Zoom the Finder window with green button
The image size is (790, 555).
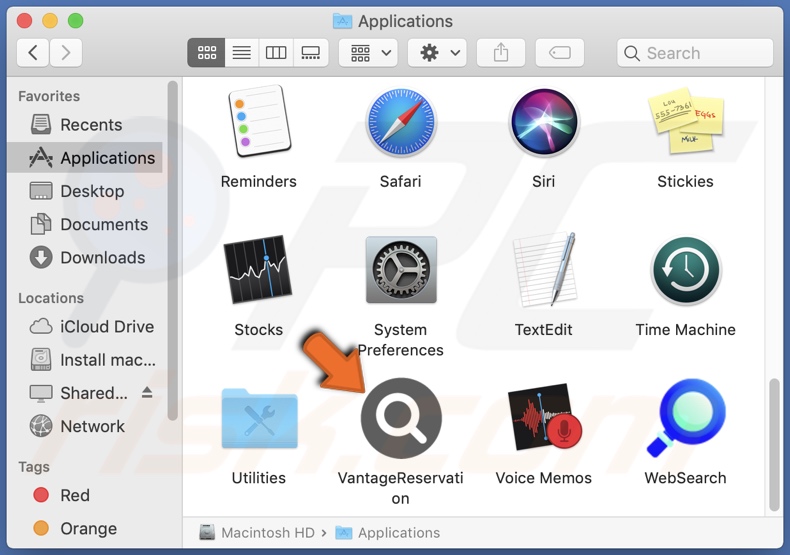click(x=76, y=21)
